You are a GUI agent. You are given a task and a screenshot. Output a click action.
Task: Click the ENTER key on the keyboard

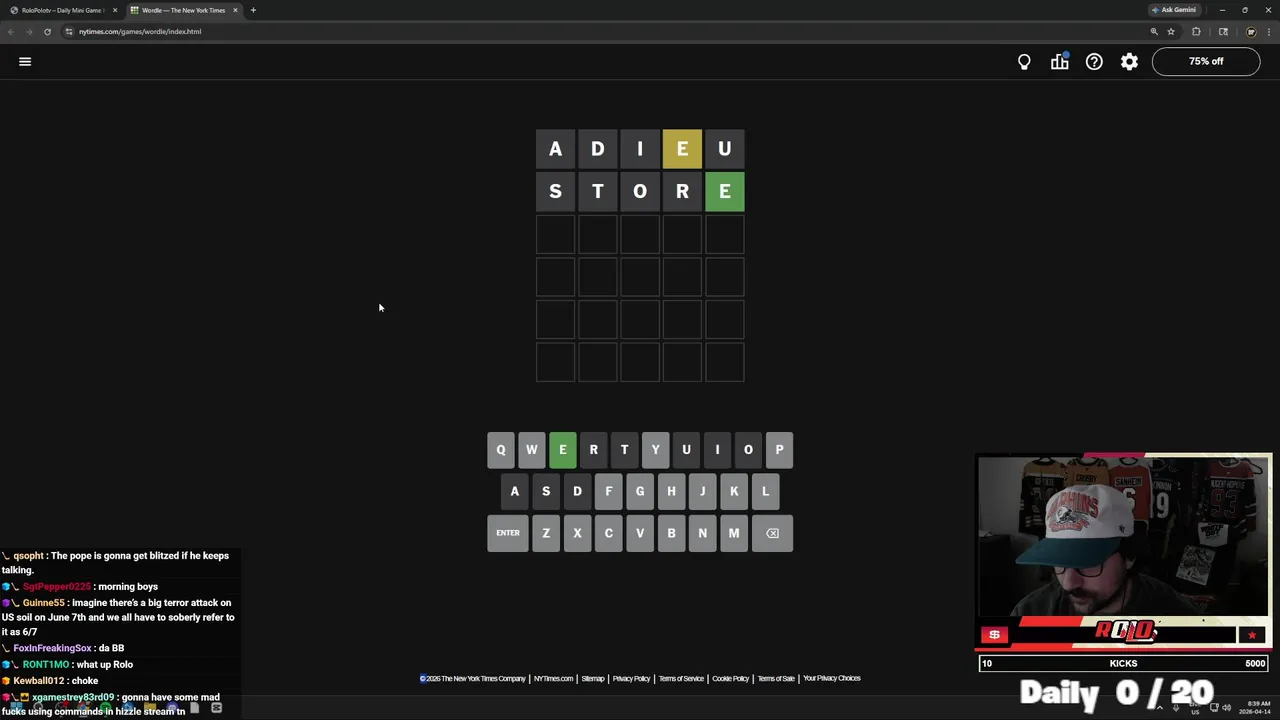[508, 533]
